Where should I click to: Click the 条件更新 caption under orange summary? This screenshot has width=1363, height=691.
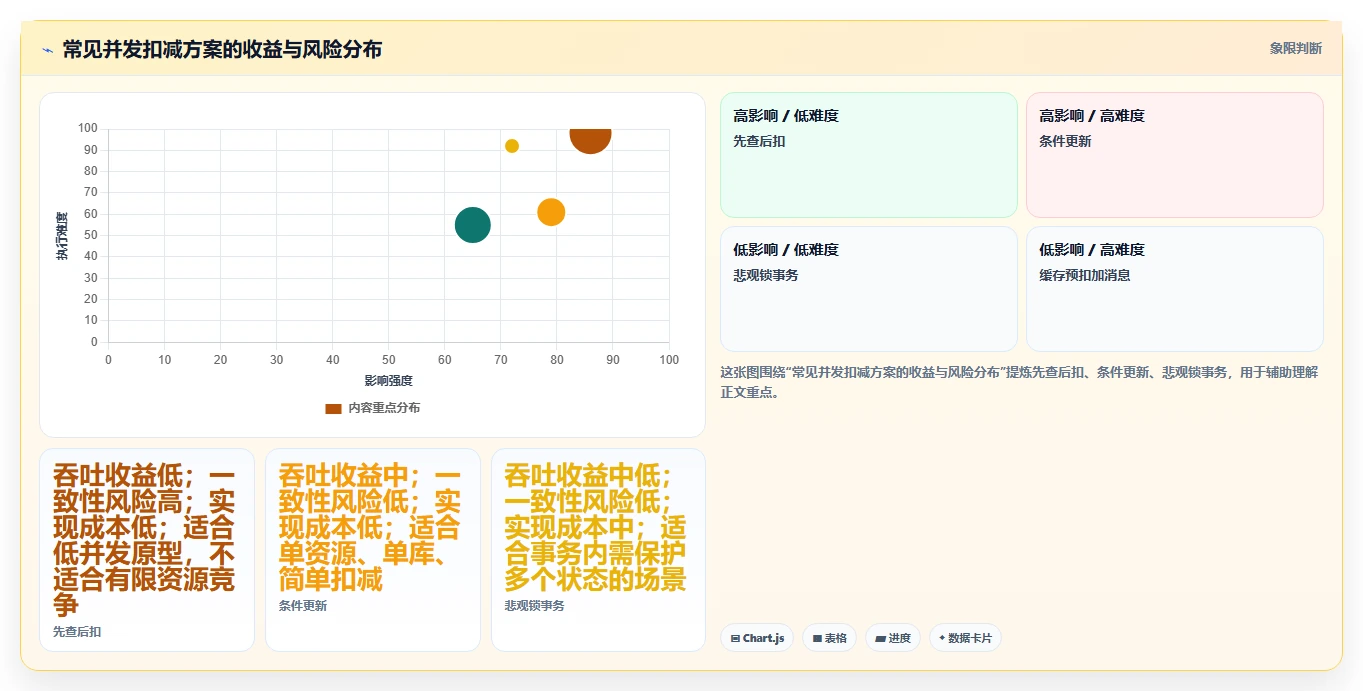(303, 606)
